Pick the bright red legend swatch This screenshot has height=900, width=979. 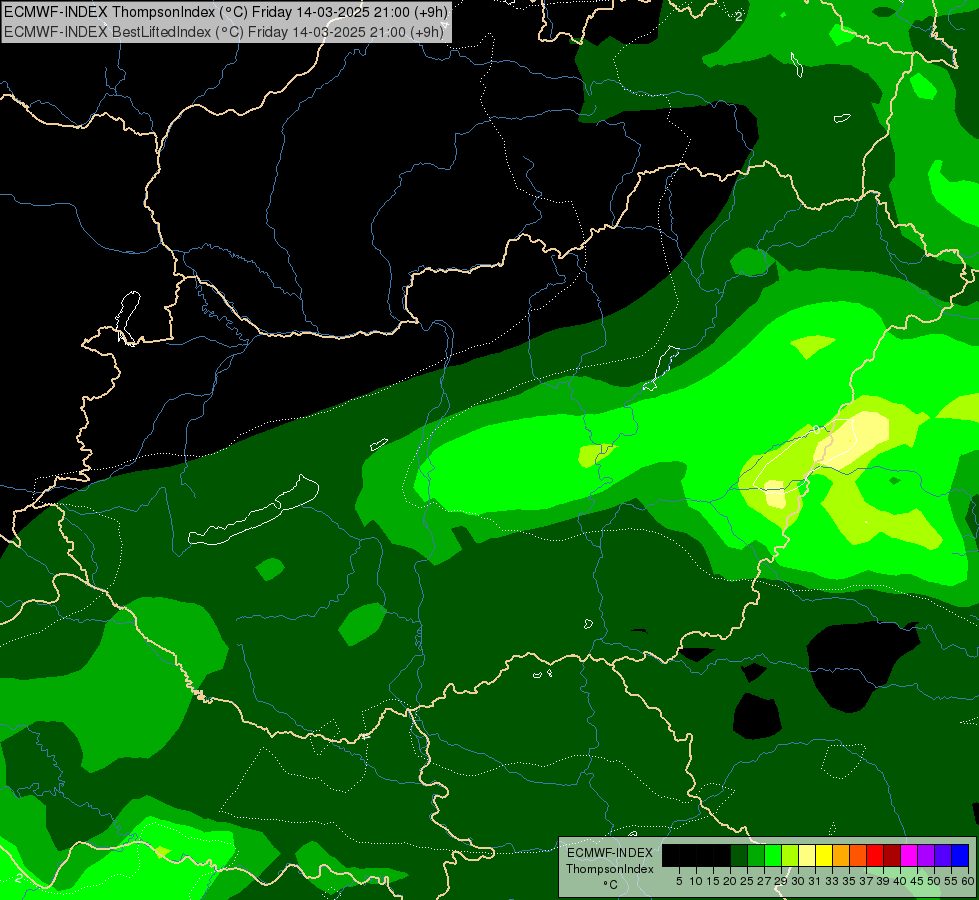pyautogui.click(x=875, y=855)
